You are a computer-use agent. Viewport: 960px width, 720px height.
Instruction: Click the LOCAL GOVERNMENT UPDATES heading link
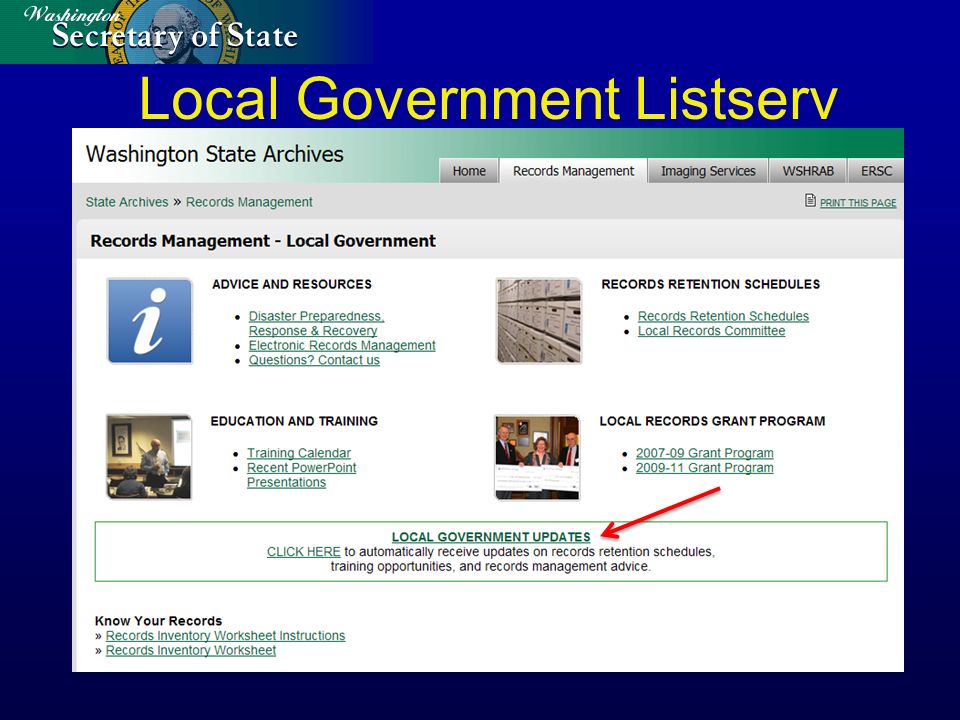click(x=491, y=537)
